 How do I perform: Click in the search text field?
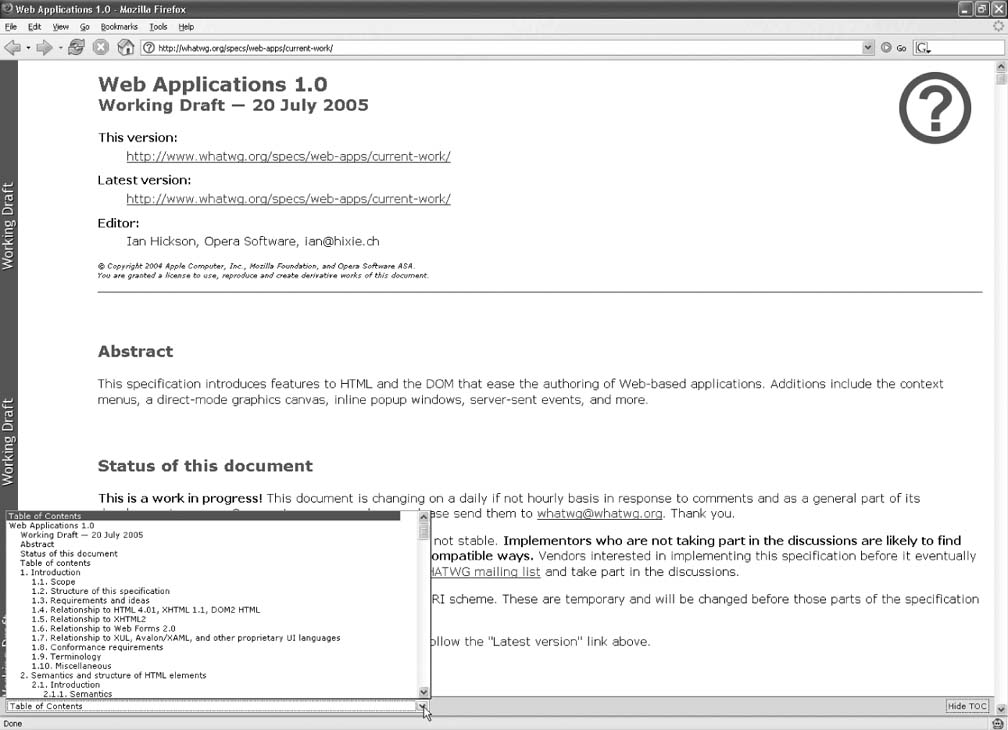[967, 48]
